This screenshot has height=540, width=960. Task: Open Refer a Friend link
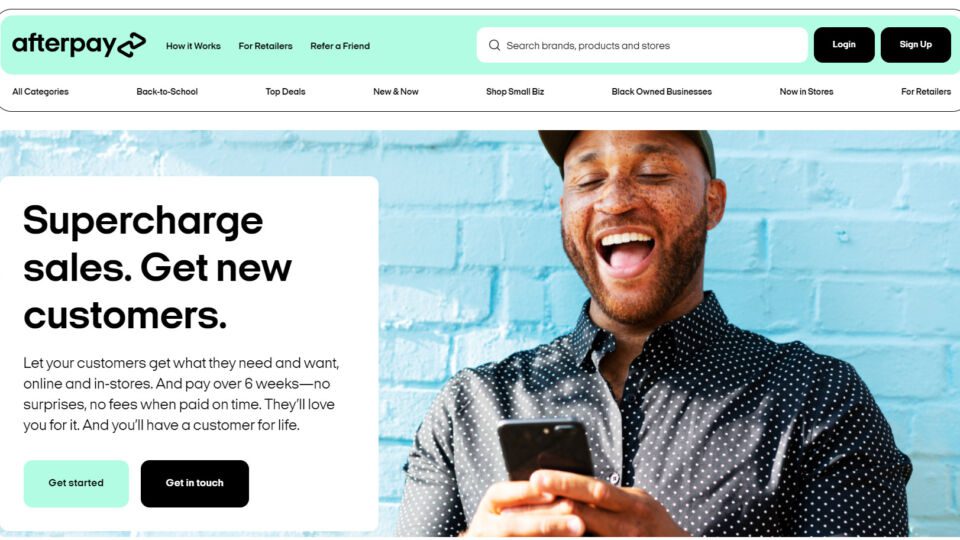[x=340, y=46]
